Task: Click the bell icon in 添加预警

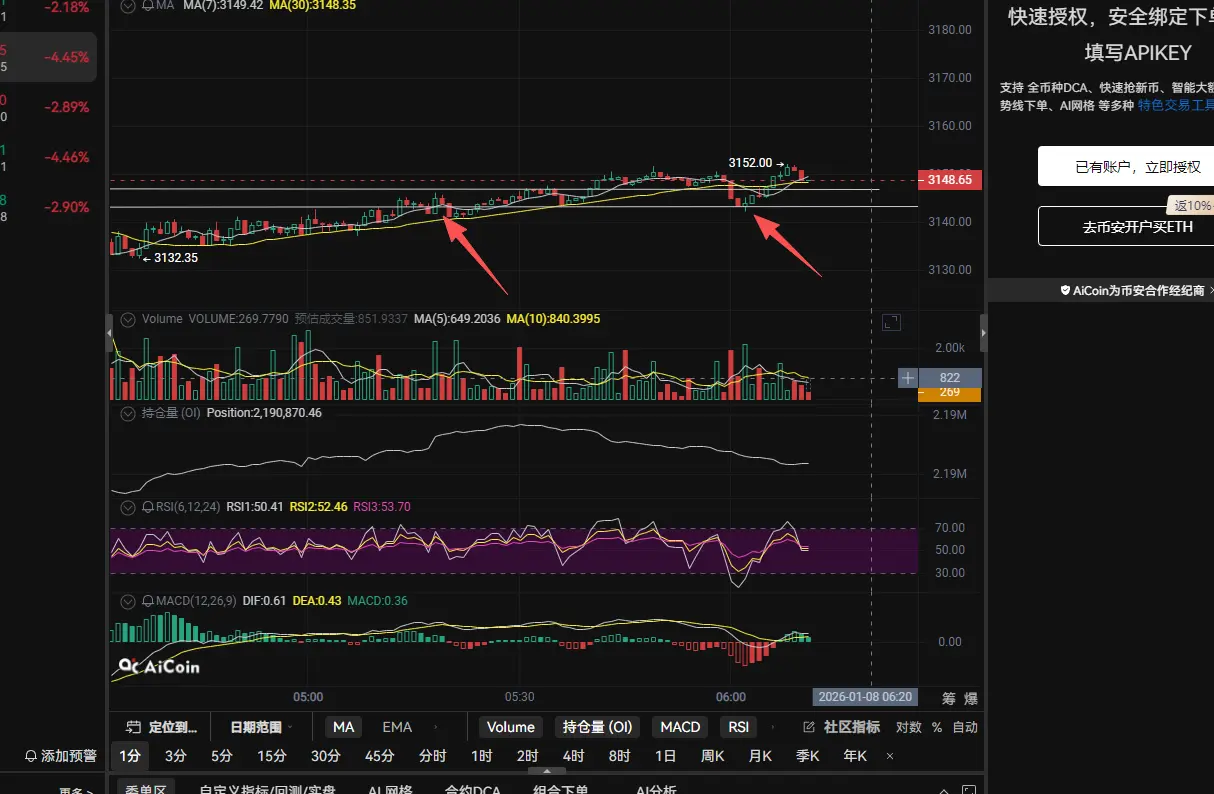Action: coord(31,756)
